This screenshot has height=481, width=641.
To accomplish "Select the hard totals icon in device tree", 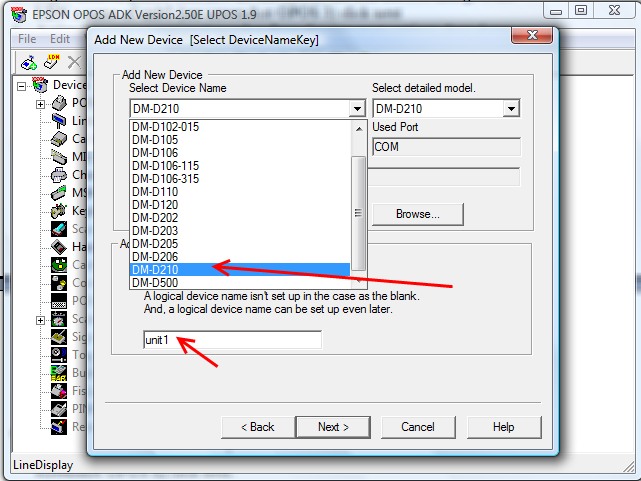I will 59,246.
